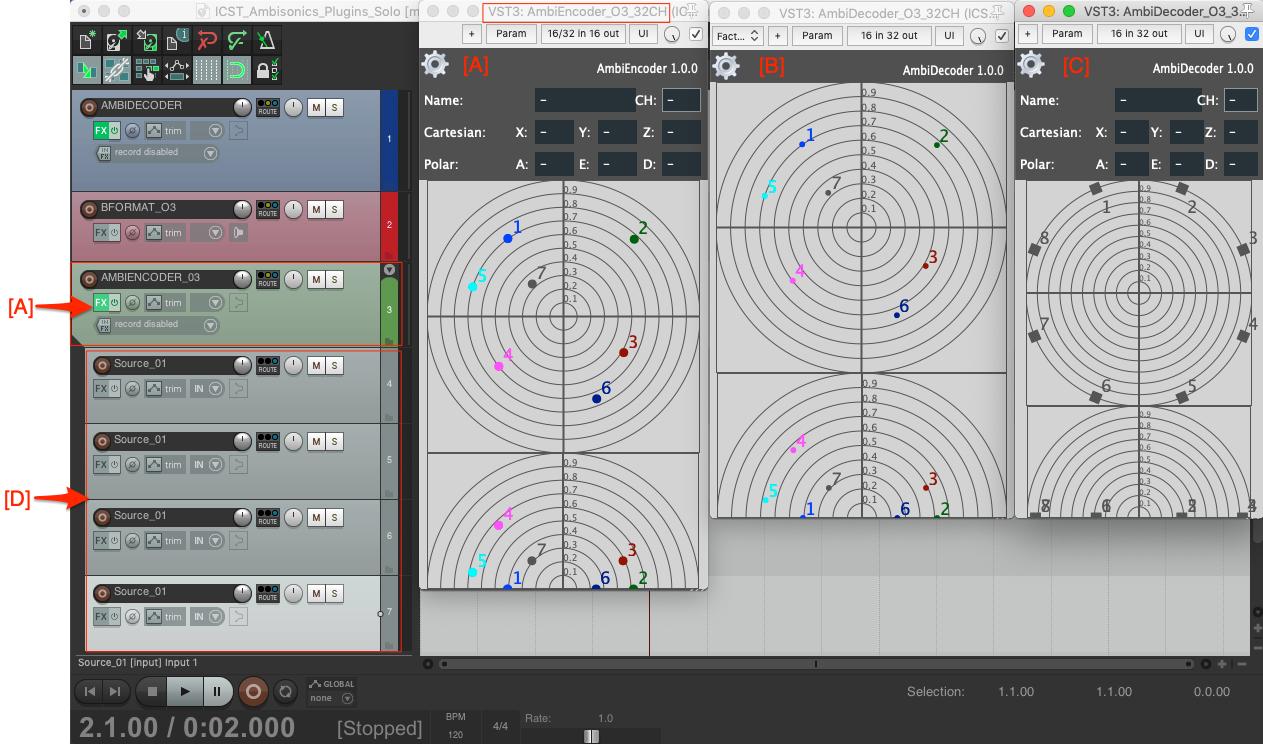
Task: Click the Param button in the AmbiEncoder window
Action: click(511, 34)
